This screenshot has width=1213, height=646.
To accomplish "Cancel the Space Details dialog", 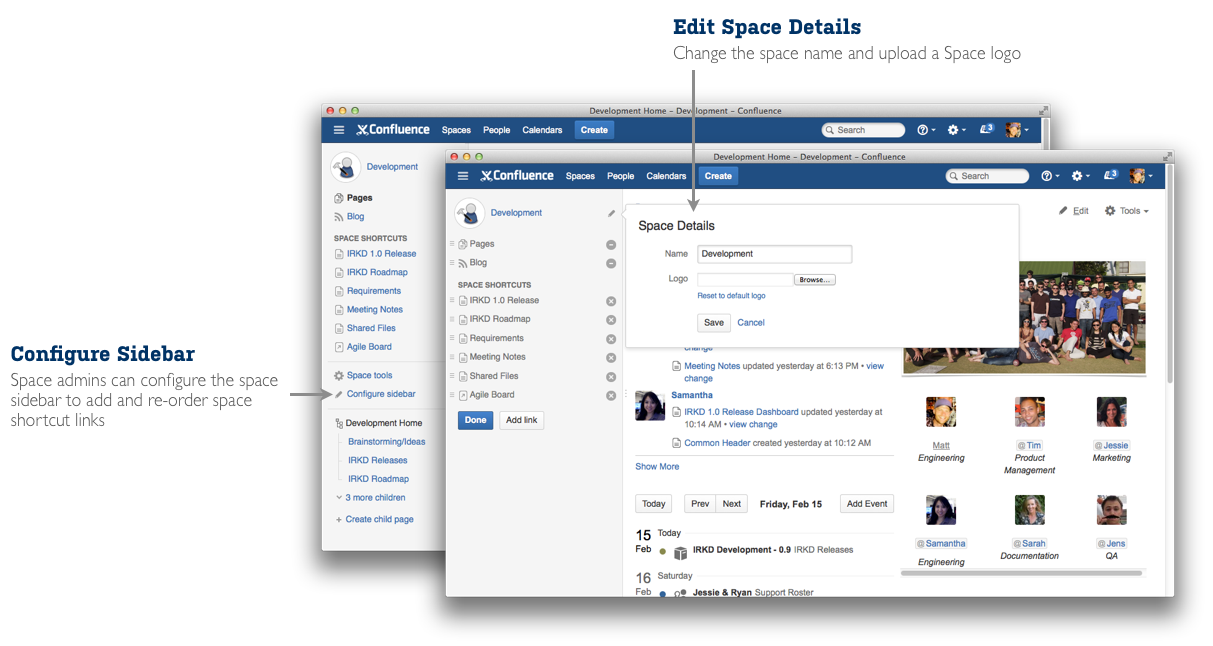I will pos(751,323).
